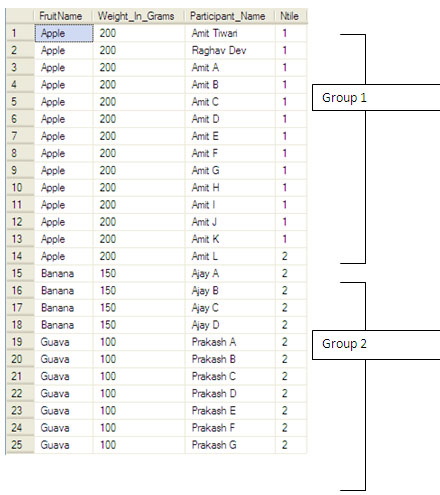
Task: Select the Prakash E name cell
Action: [x=230, y=411]
